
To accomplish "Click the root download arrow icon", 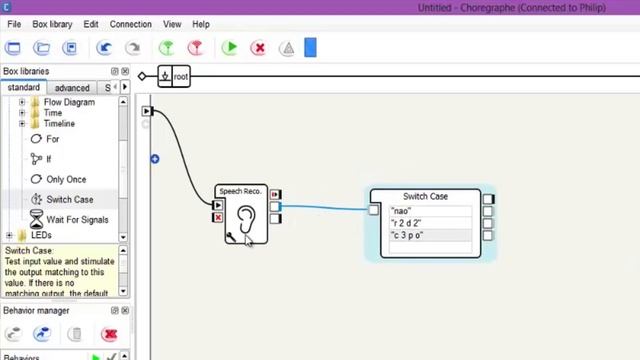I will click(165, 77).
